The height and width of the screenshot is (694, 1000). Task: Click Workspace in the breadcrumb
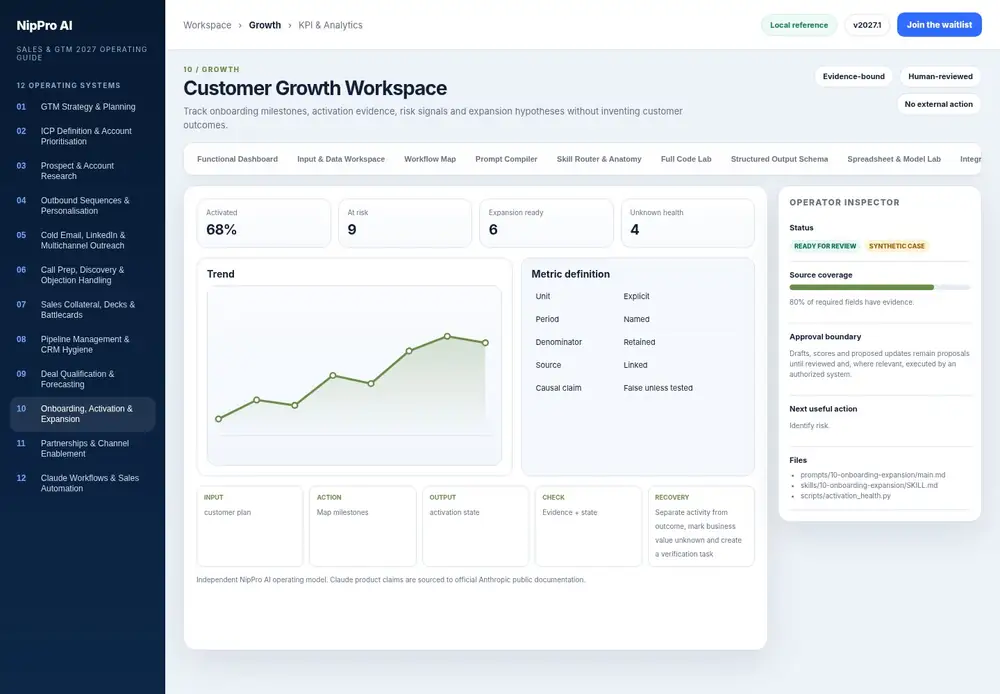(x=207, y=25)
